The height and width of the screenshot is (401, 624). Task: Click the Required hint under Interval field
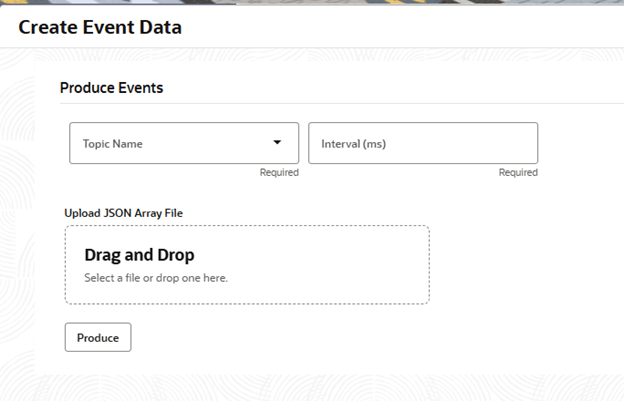(518, 172)
